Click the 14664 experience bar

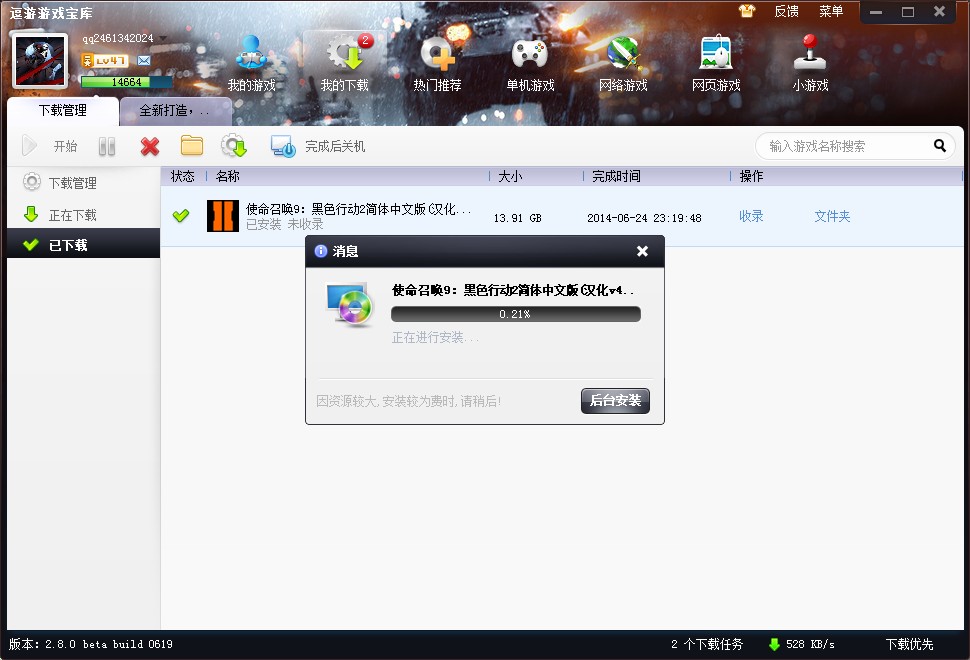point(126,82)
